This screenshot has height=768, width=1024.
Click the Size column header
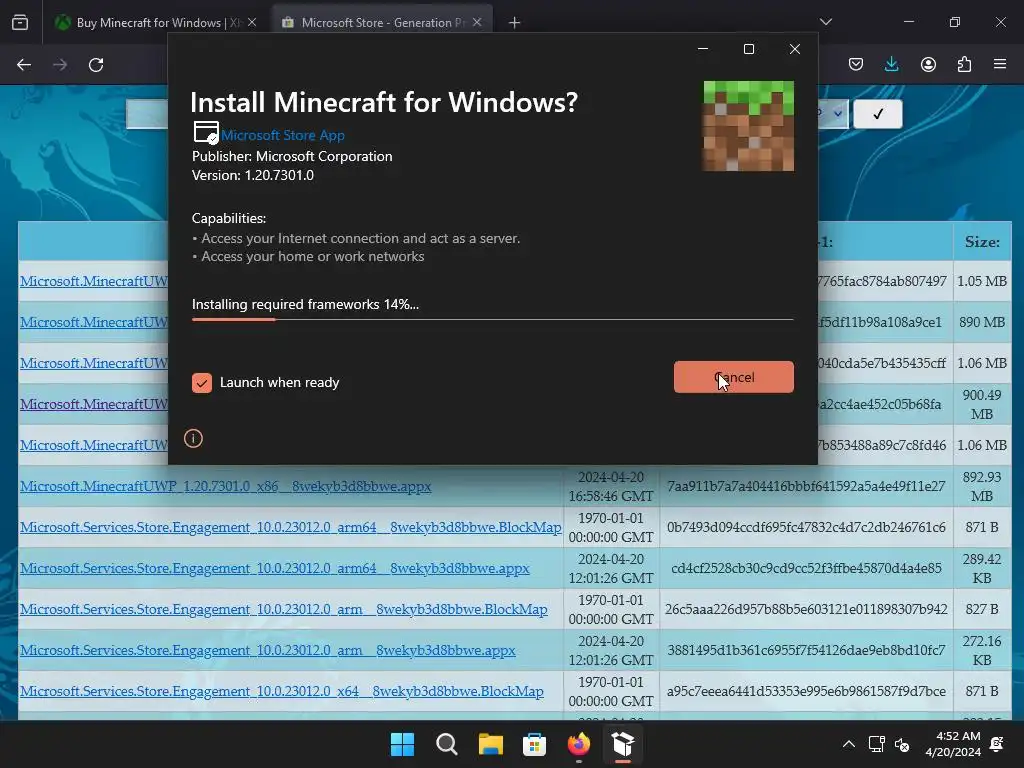coord(982,242)
